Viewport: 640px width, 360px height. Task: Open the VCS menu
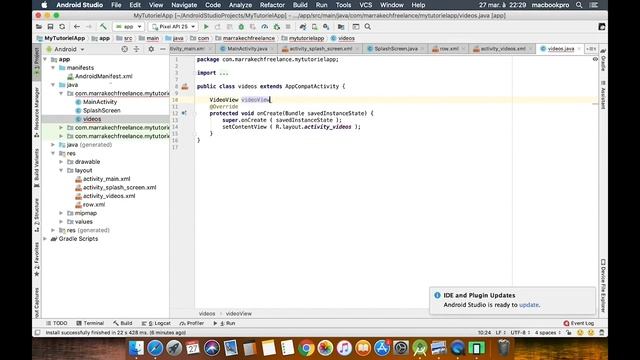[x=365, y=5]
